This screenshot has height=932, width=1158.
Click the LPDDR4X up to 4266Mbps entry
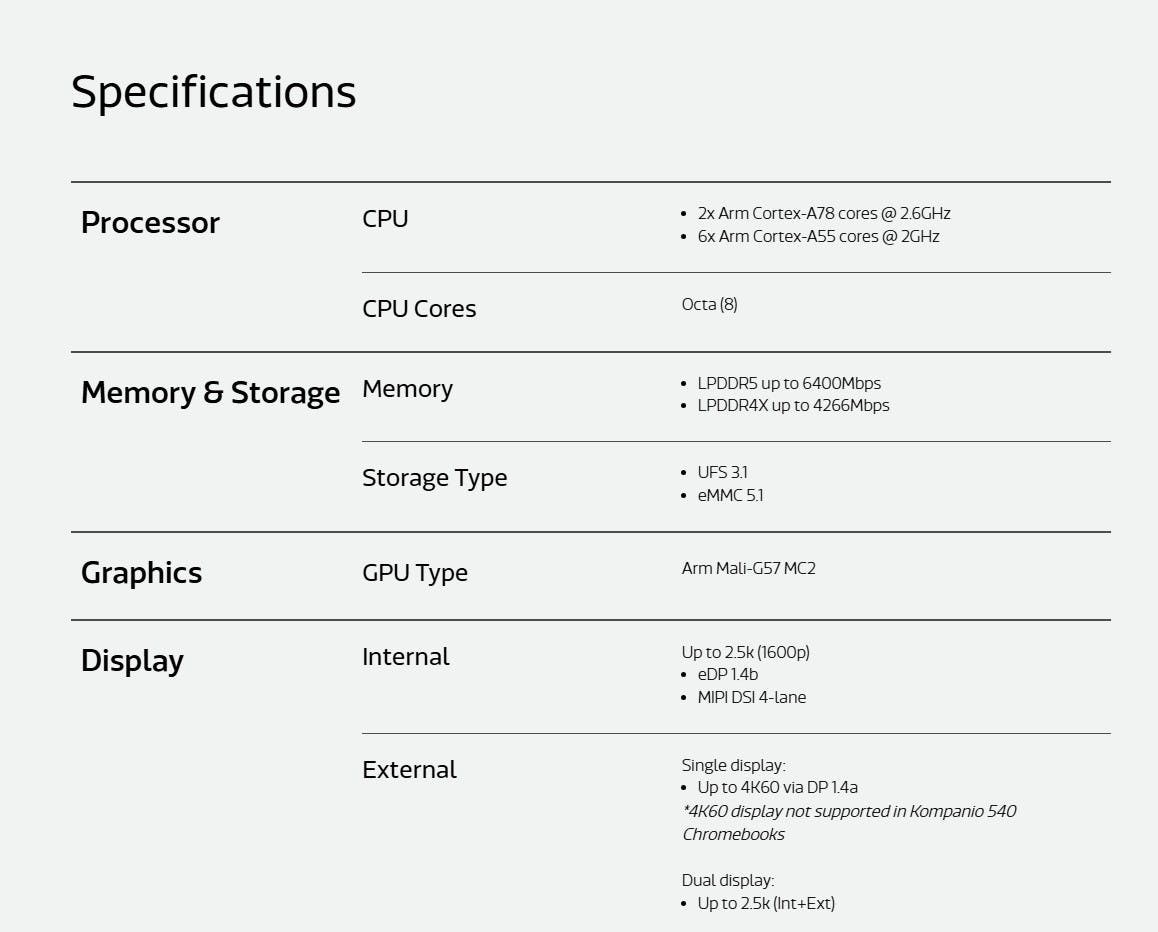pos(793,405)
